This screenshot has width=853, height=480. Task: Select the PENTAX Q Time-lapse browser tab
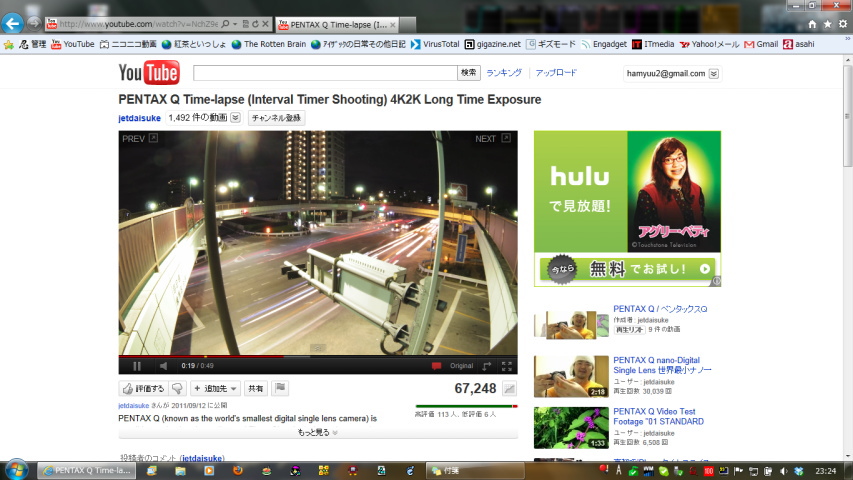(x=337, y=24)
